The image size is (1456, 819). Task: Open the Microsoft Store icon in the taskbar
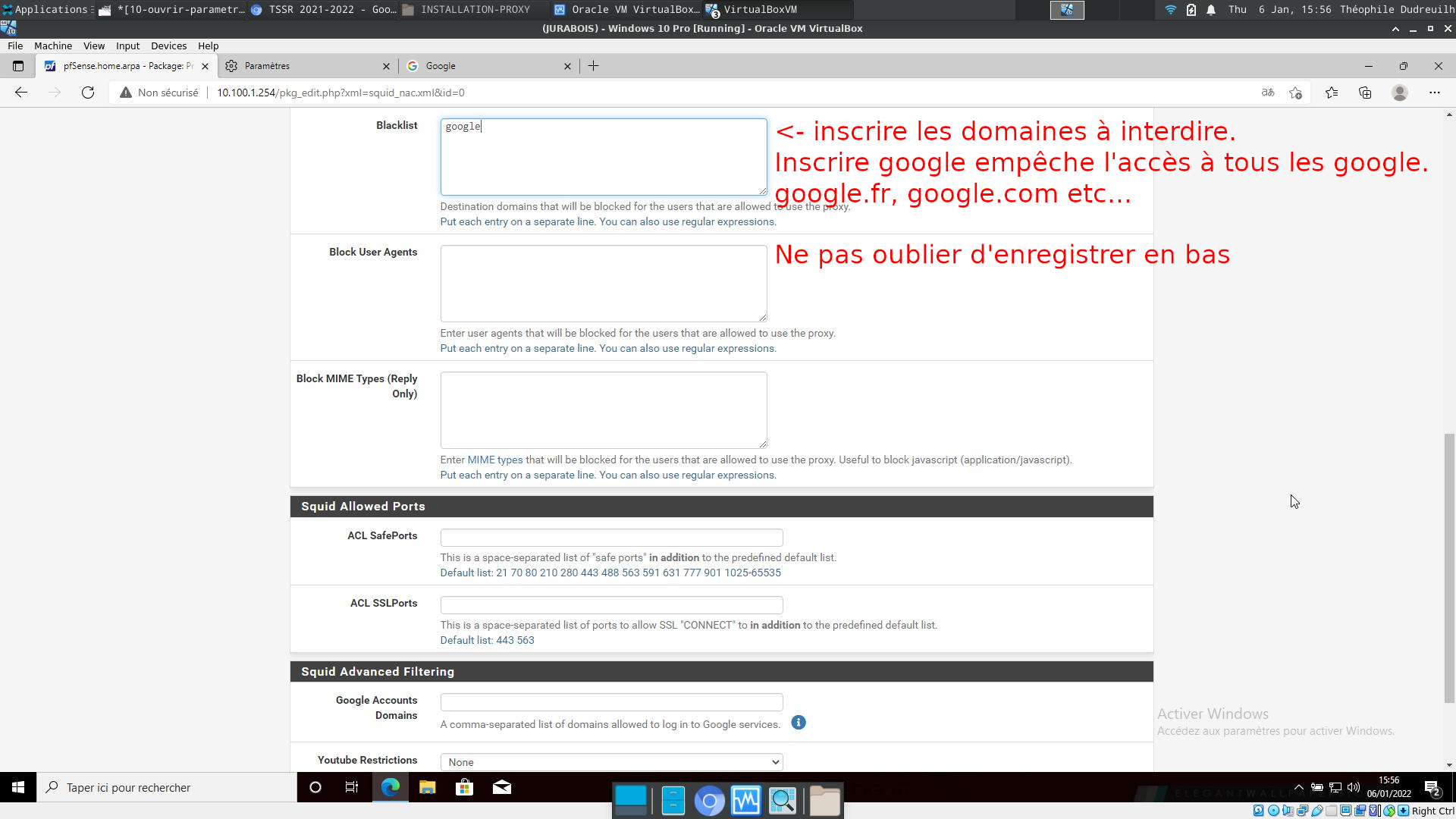click(464, 787)
